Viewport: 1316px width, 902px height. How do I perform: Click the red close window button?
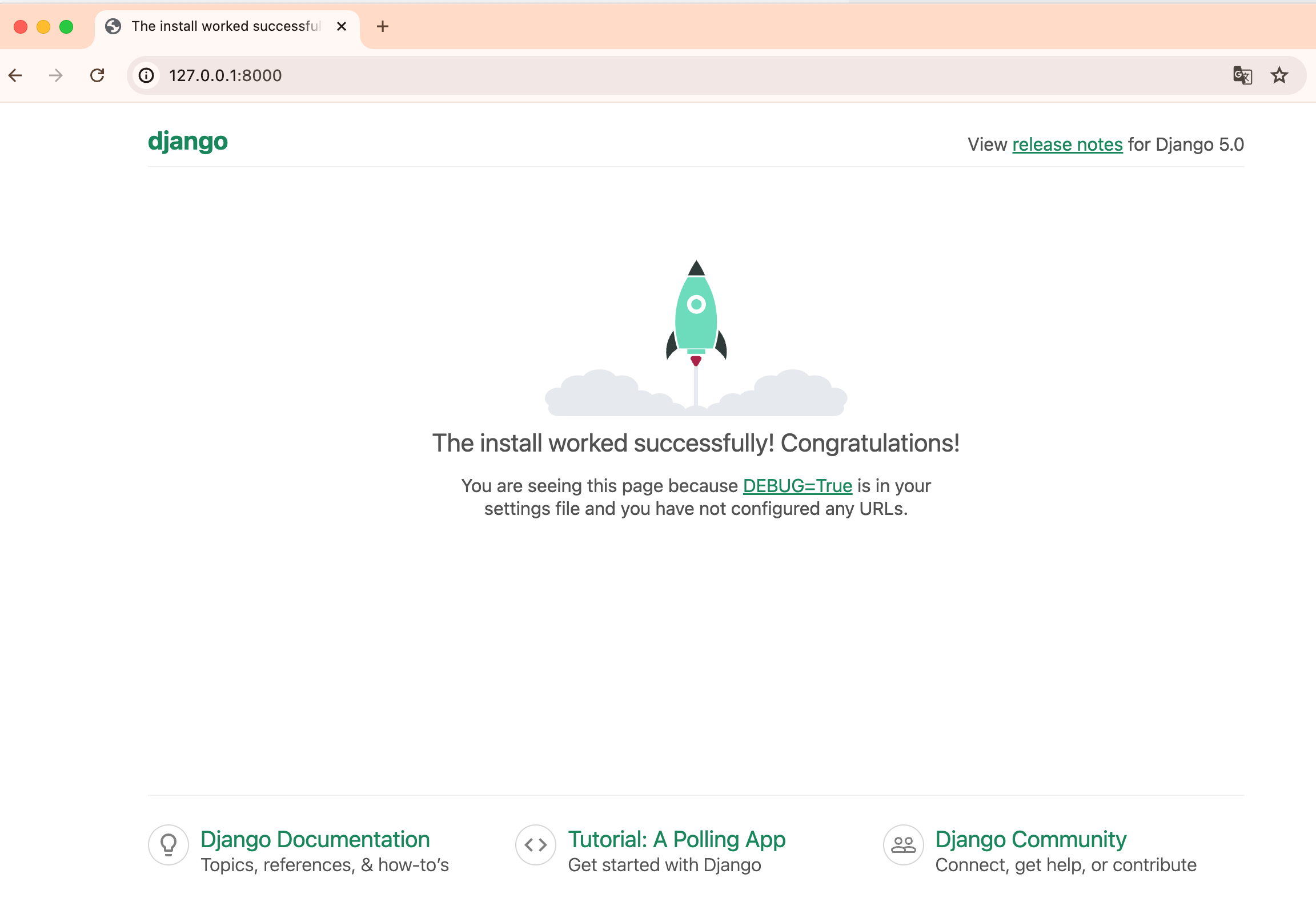[x=21, y=27]
